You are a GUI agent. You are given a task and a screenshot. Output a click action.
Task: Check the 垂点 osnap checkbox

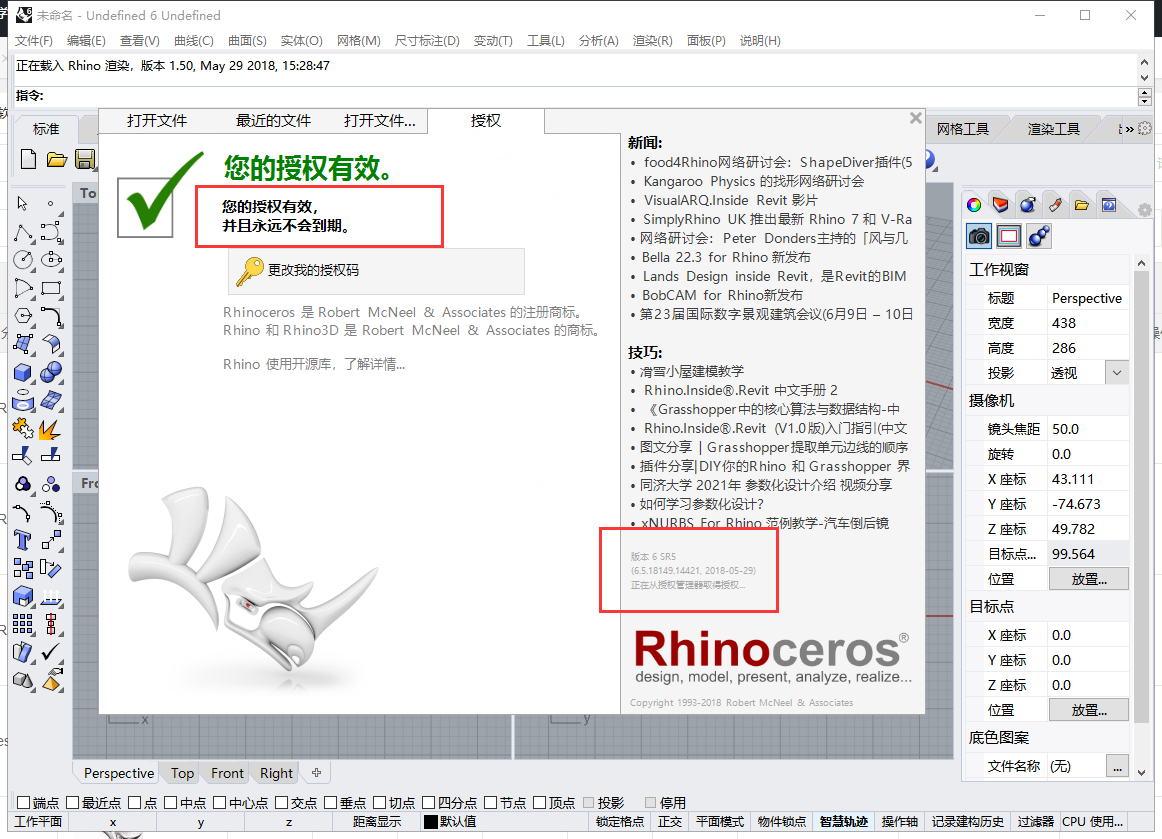[x=331, y=803]
